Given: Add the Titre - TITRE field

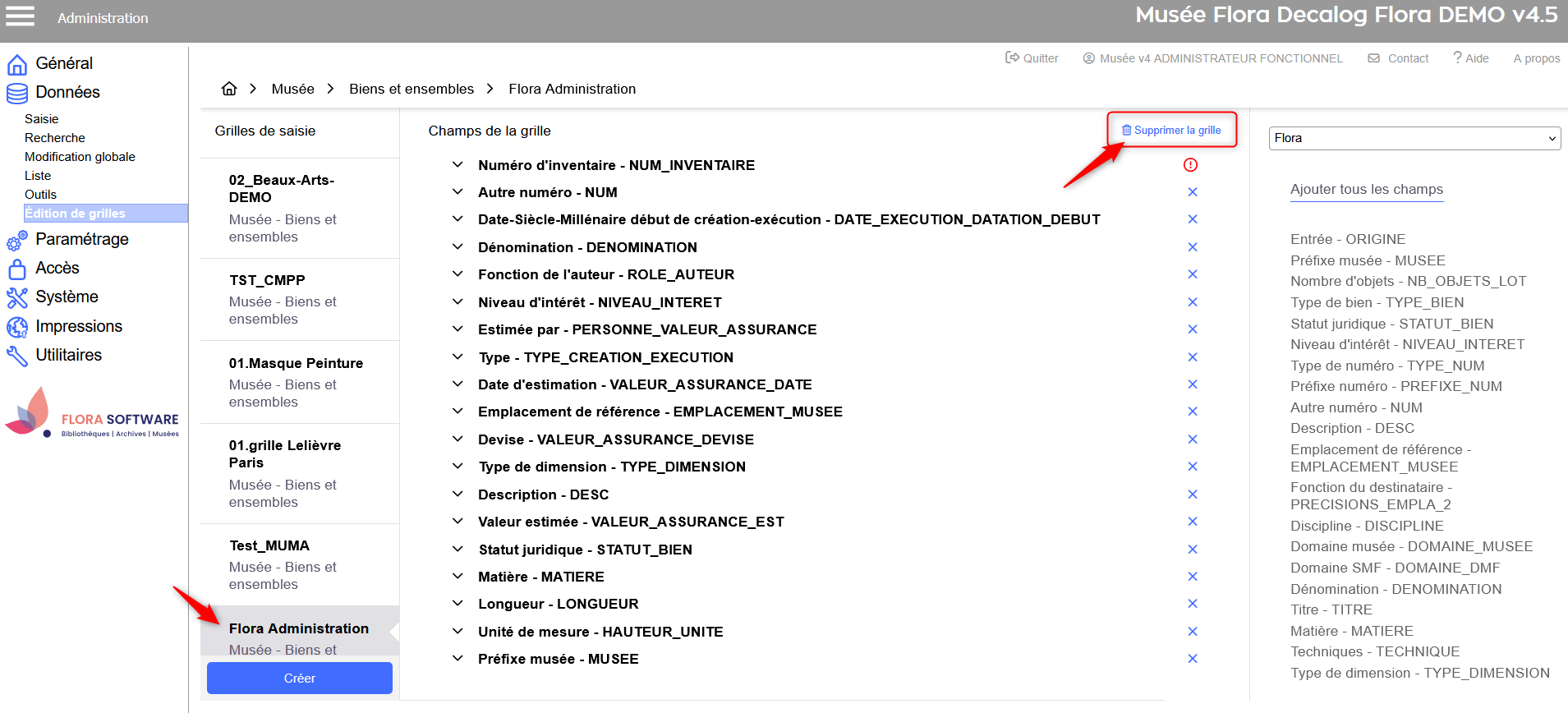Looking at the screenshot, I should [1331, 609].
